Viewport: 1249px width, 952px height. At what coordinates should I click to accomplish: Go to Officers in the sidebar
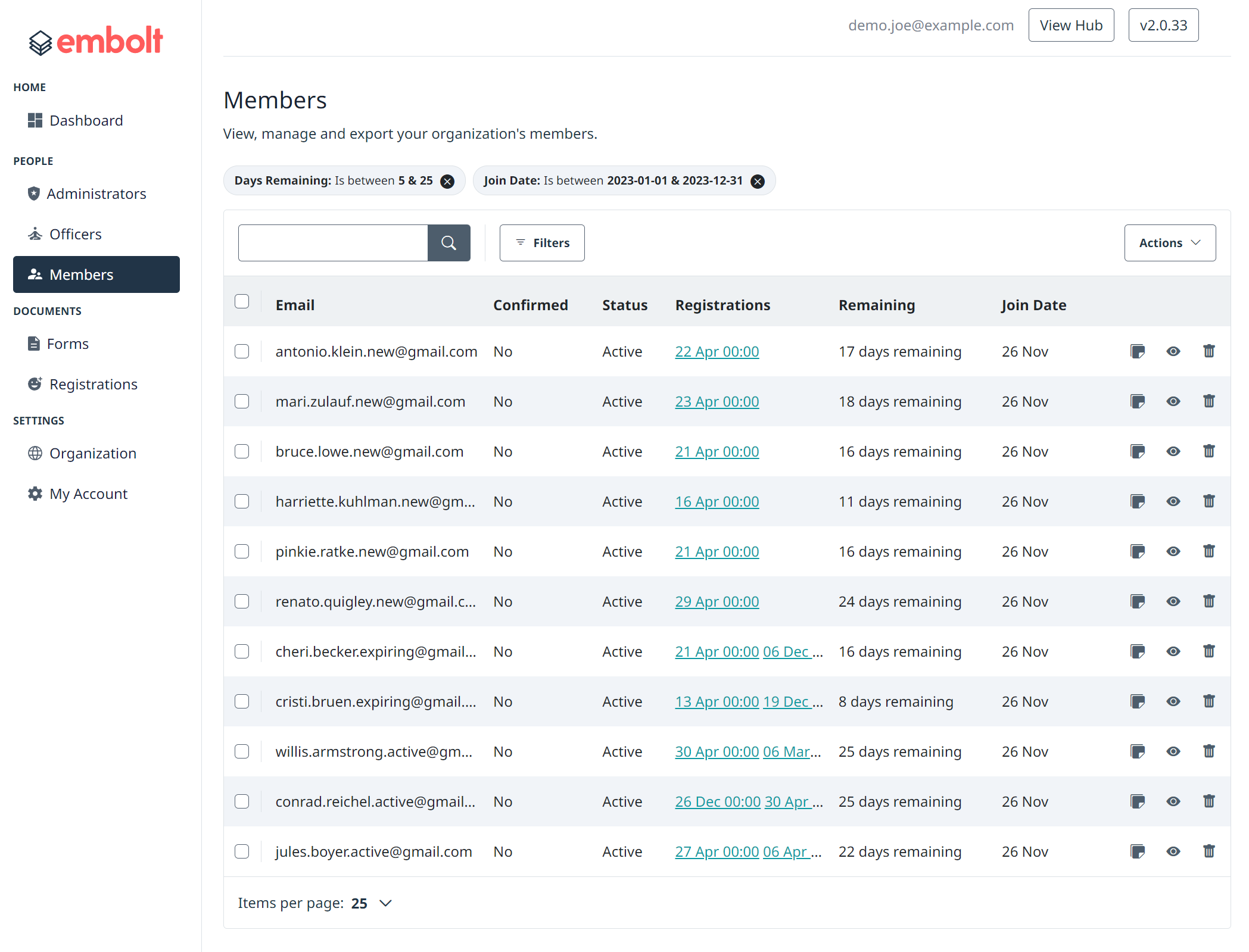coord(76,234)
